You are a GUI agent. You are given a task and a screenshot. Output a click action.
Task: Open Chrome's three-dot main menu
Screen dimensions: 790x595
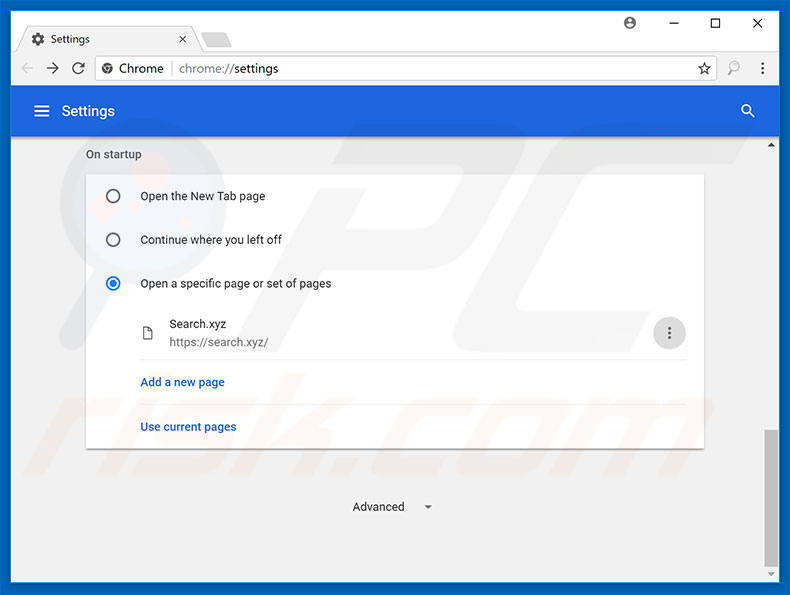(x=762, y=69)
